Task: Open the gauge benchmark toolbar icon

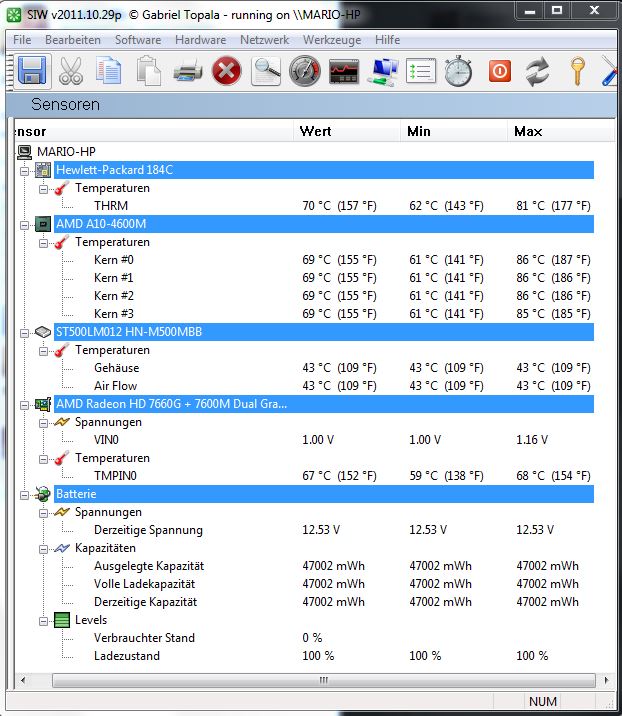Action: pos(305,71)
